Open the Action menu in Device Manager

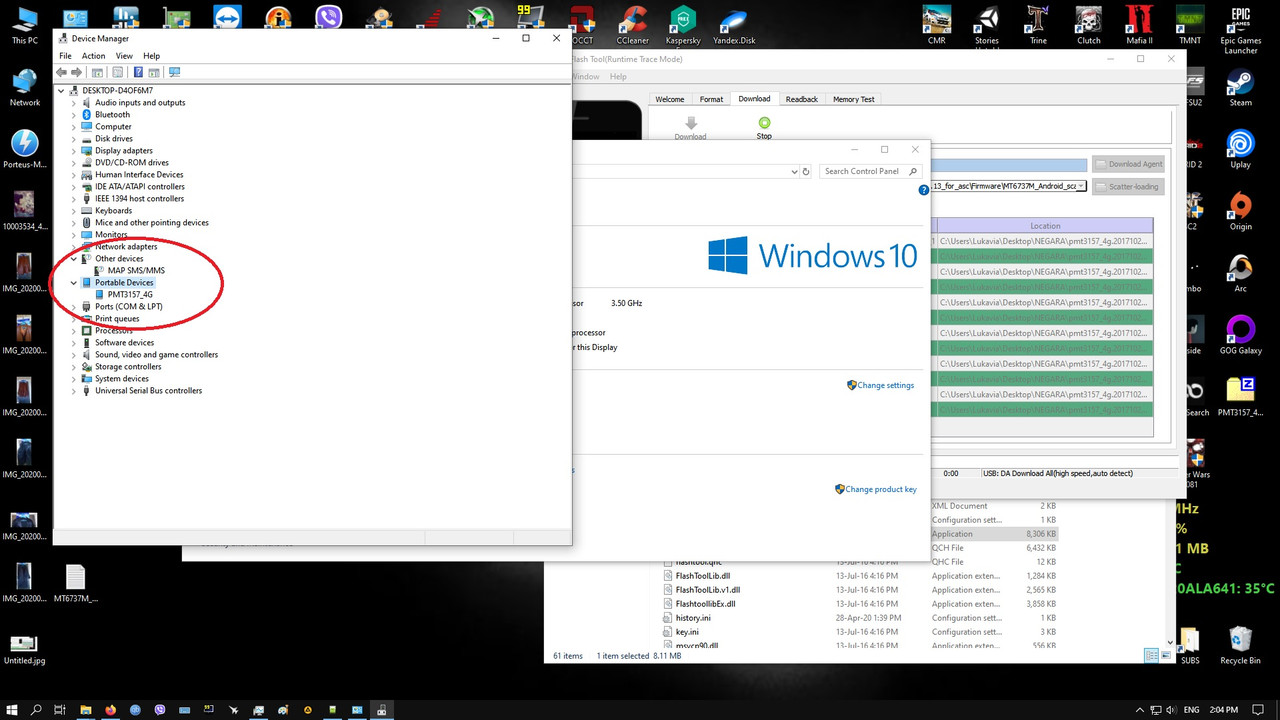[93, 56]
